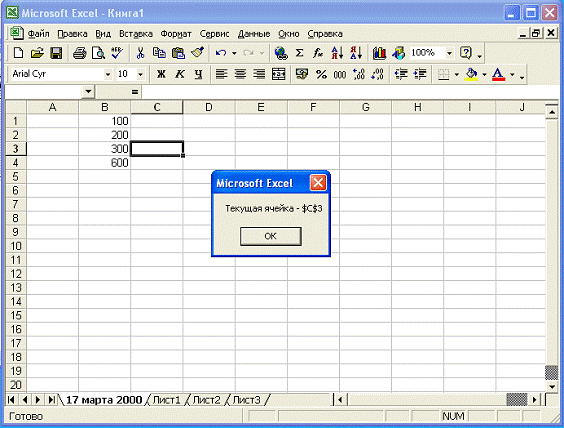The height and width of the screenshot is (428, 564).
Task: Sort descending with Я-A icon
Action: (x=356, y=53)
